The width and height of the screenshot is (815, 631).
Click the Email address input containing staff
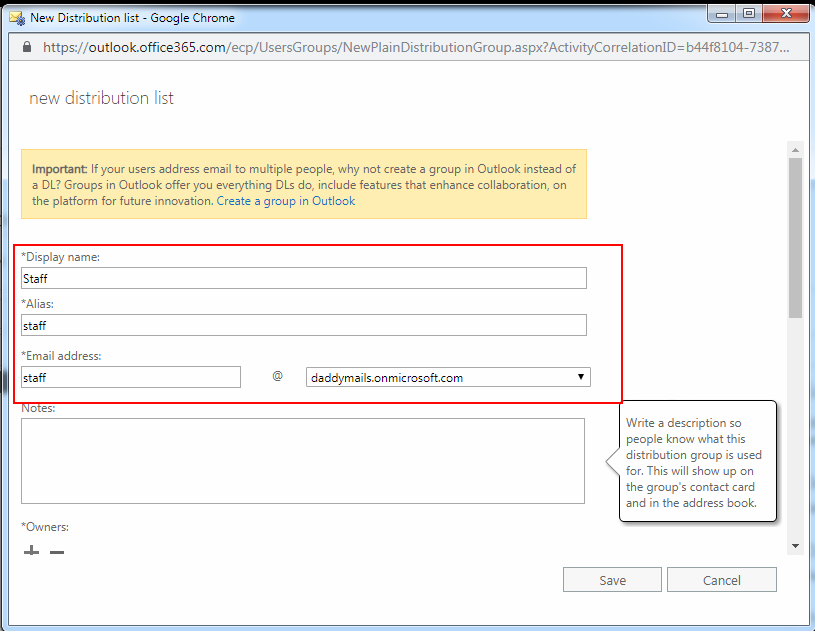click(x=130, y=377)
